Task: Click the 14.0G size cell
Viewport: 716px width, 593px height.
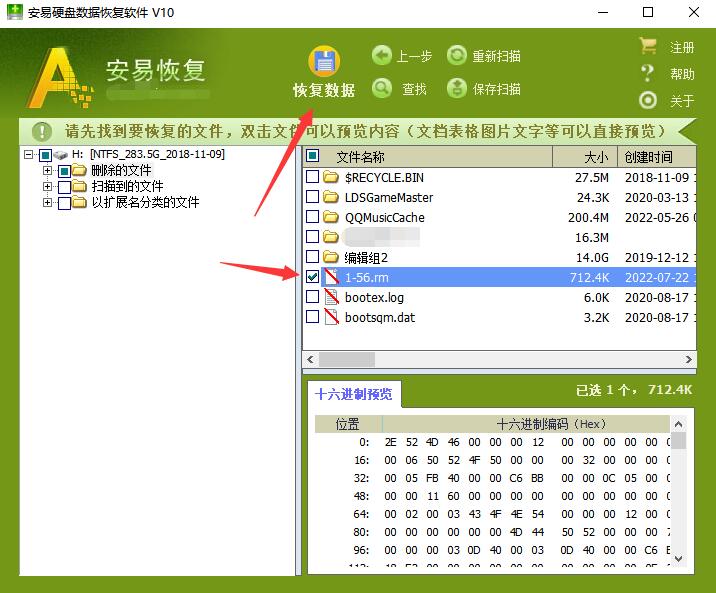Action: [592, 257]
